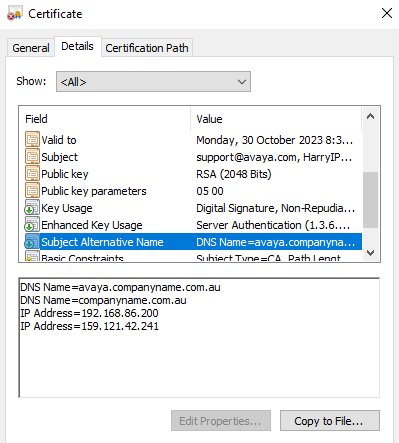Click the Value column header
The image size is (399, 443).
point(276,119)
